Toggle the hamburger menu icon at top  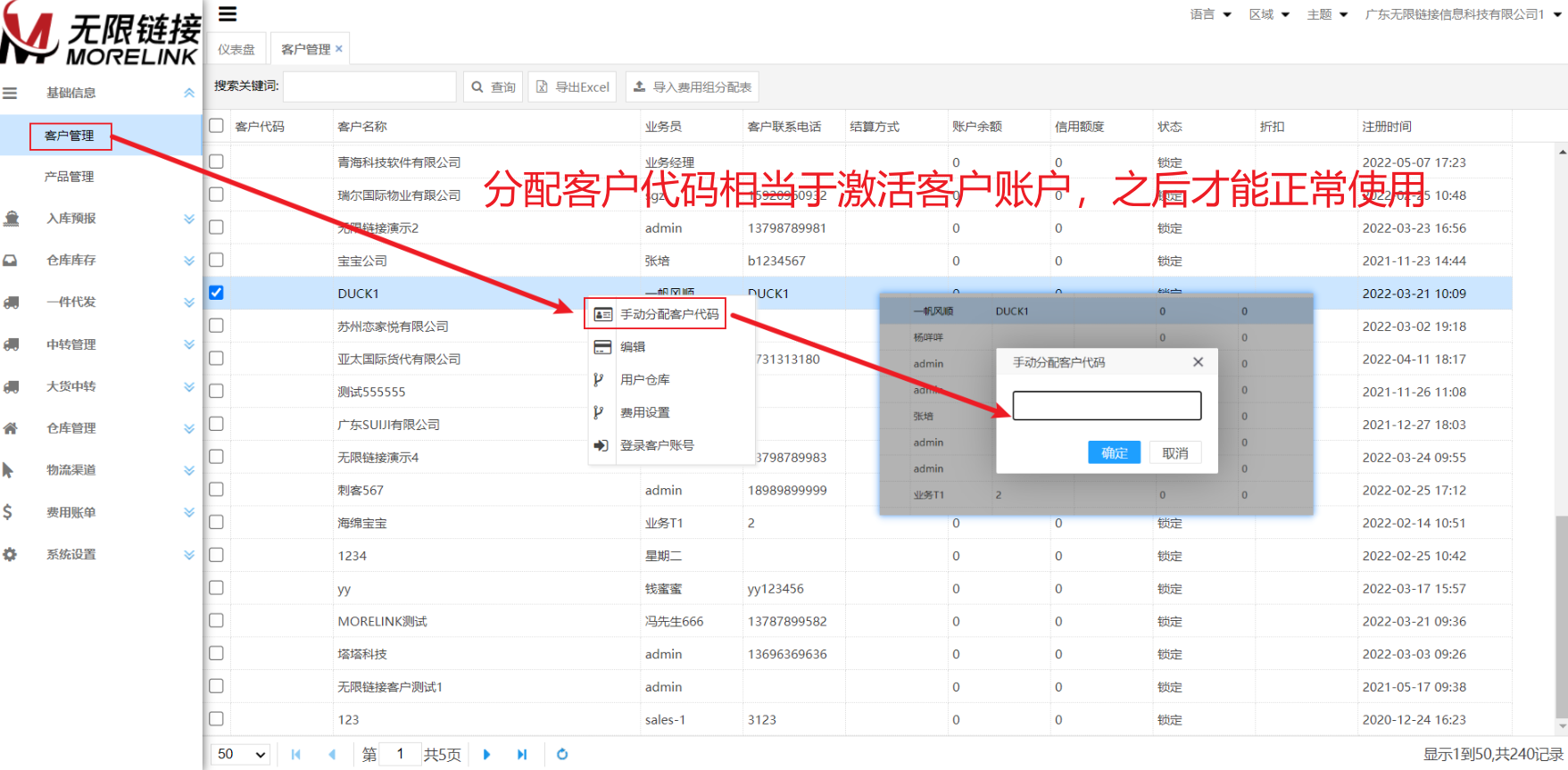click(228, 13)
